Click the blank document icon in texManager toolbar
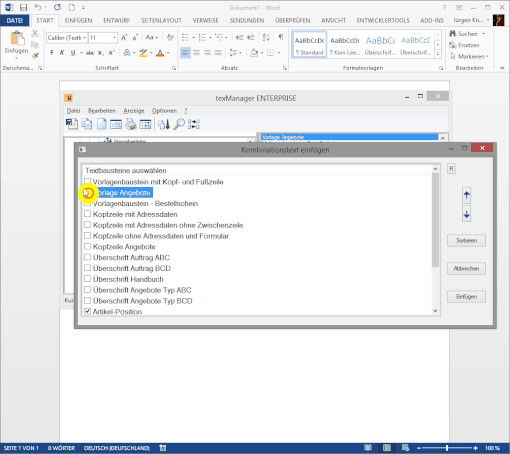 coord(102,124)
